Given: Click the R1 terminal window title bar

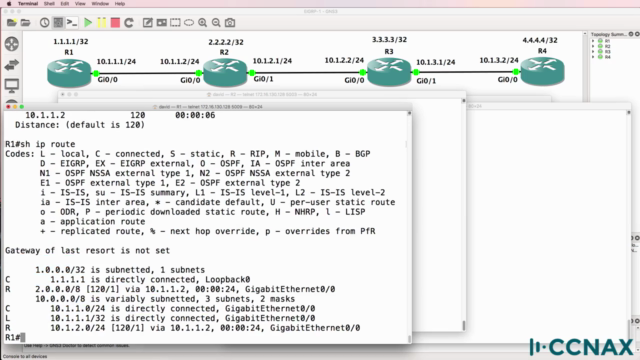Looking at the screenshot, I should 208,107.
